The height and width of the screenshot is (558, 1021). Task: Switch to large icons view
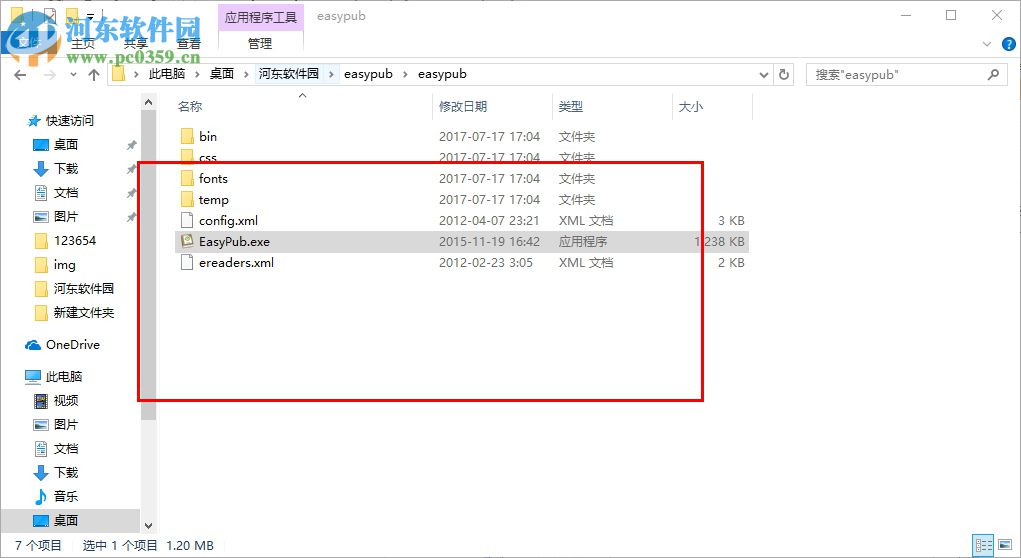click(1005, 544)
